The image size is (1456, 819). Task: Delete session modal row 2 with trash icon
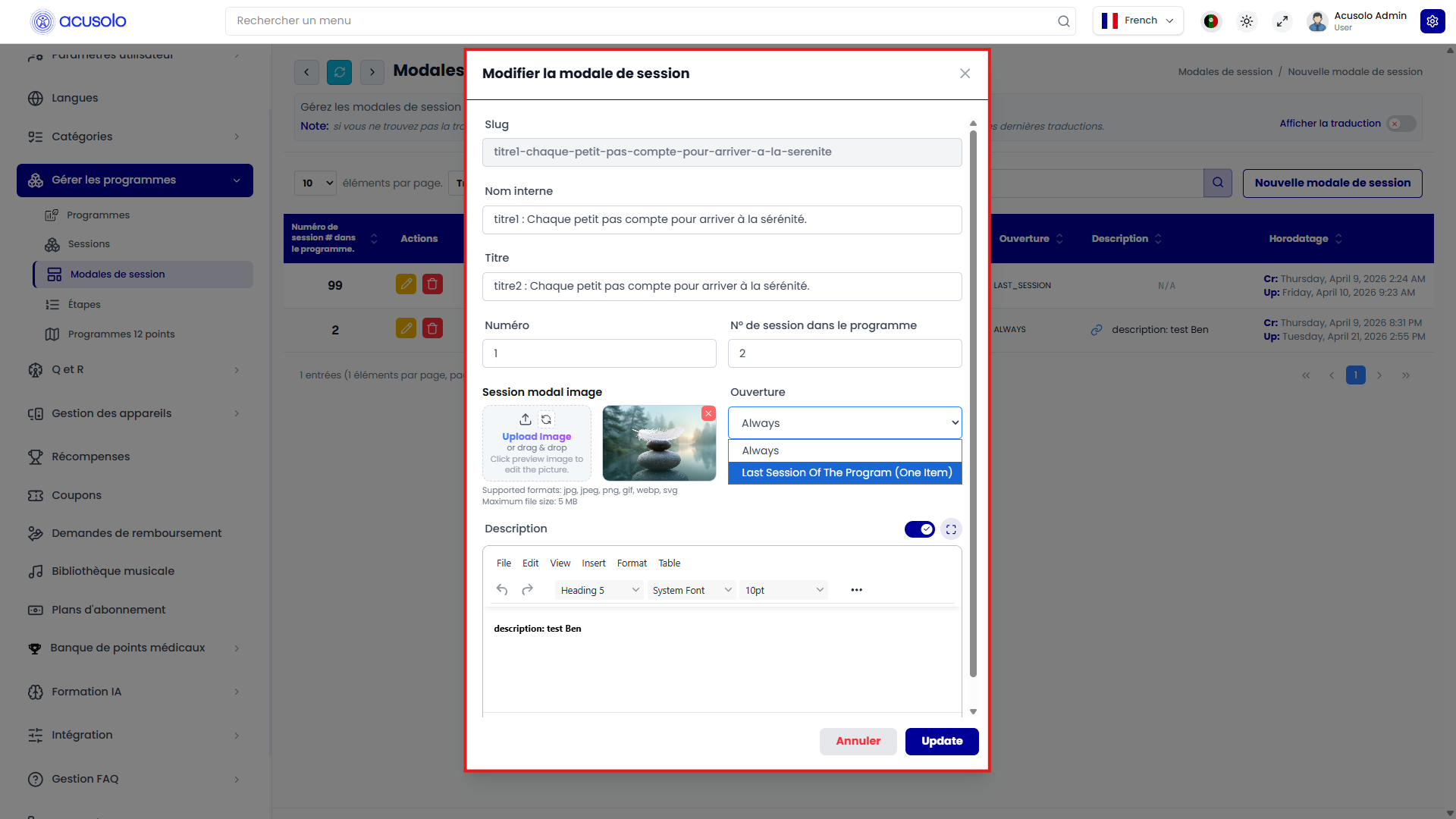(x=432, y=328)
